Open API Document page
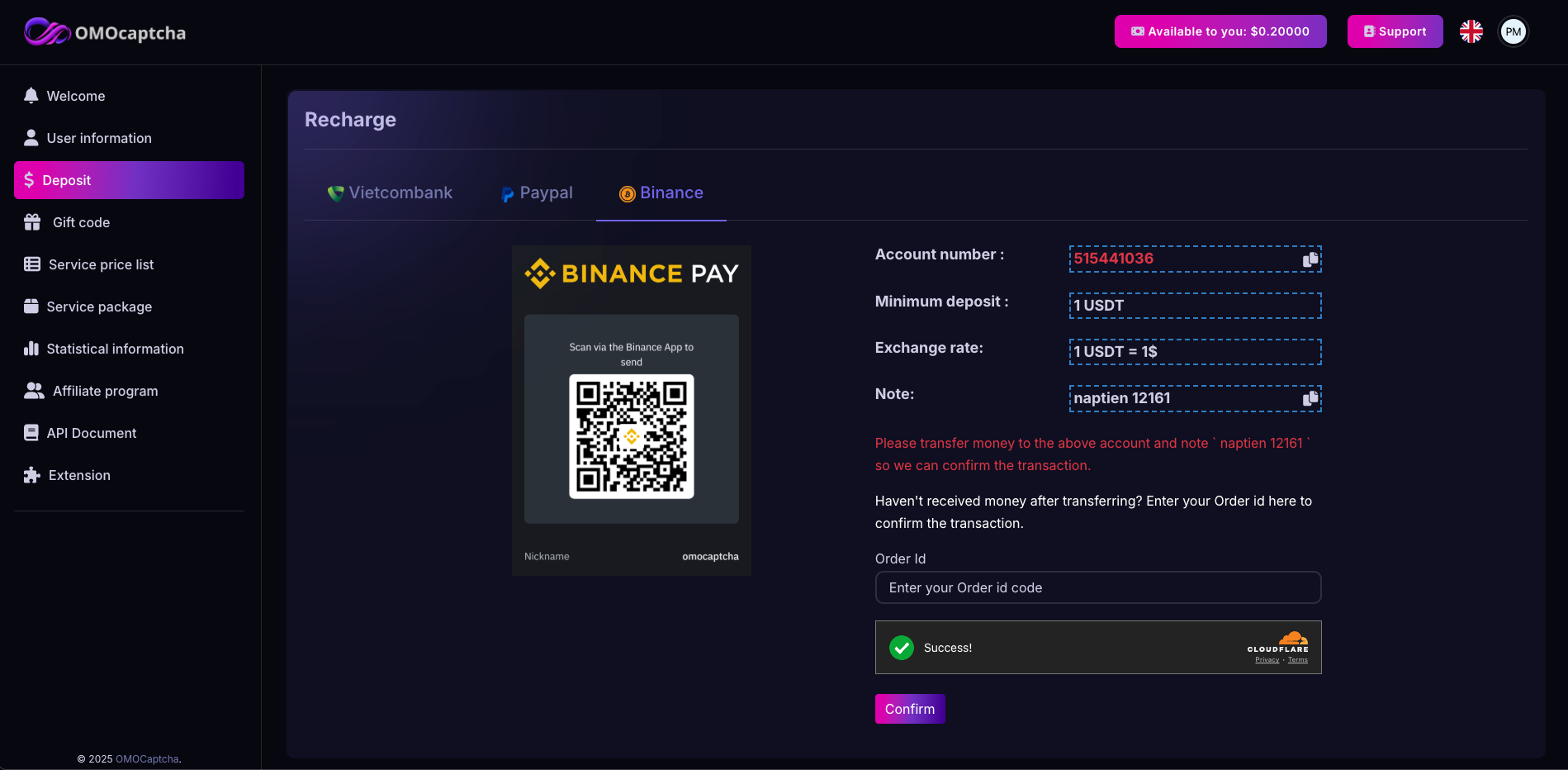The width and height of the screenshot is (1568, 770). click(x=129, y=433)
